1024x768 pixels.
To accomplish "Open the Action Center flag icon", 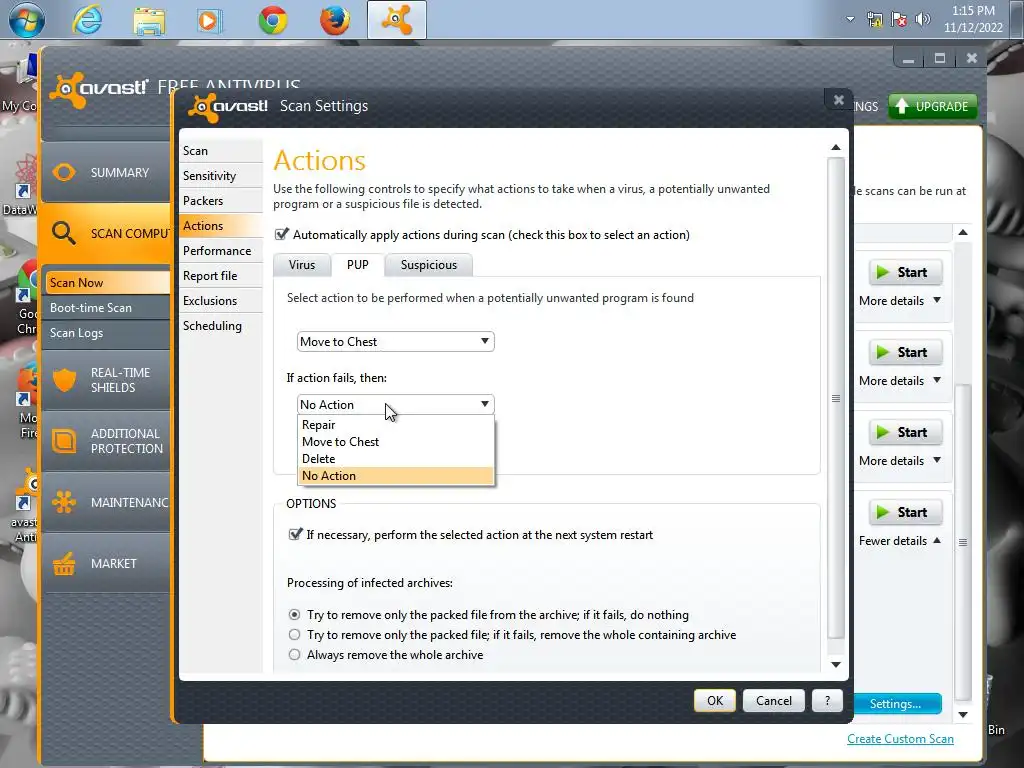I will (x=899, y=20).
